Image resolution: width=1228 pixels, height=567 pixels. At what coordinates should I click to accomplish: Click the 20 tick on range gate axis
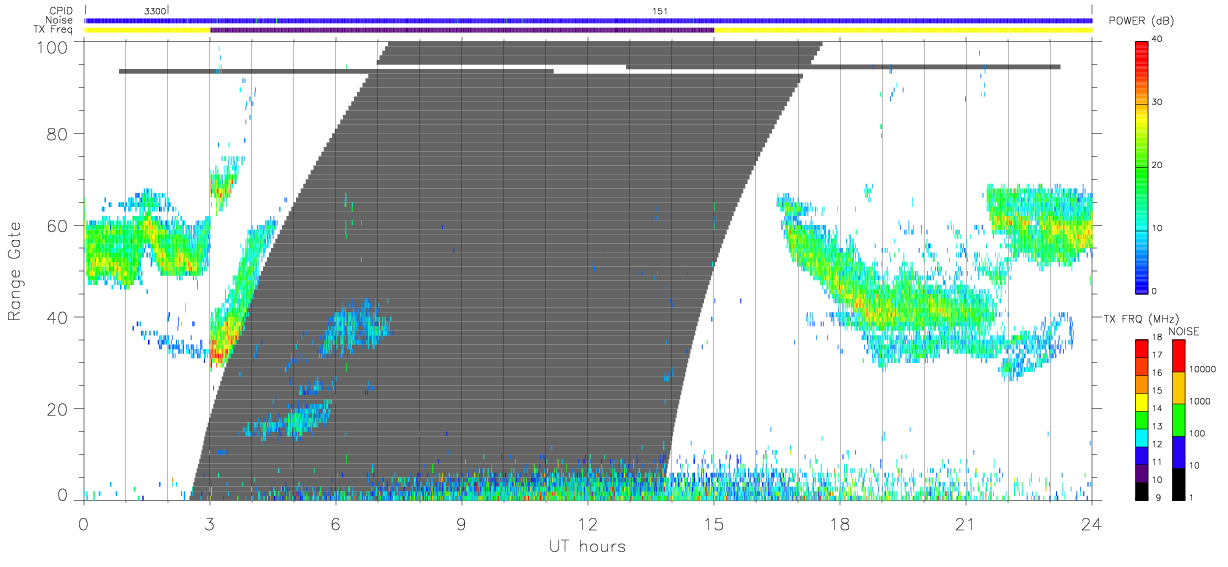click(x=59, y=410)
